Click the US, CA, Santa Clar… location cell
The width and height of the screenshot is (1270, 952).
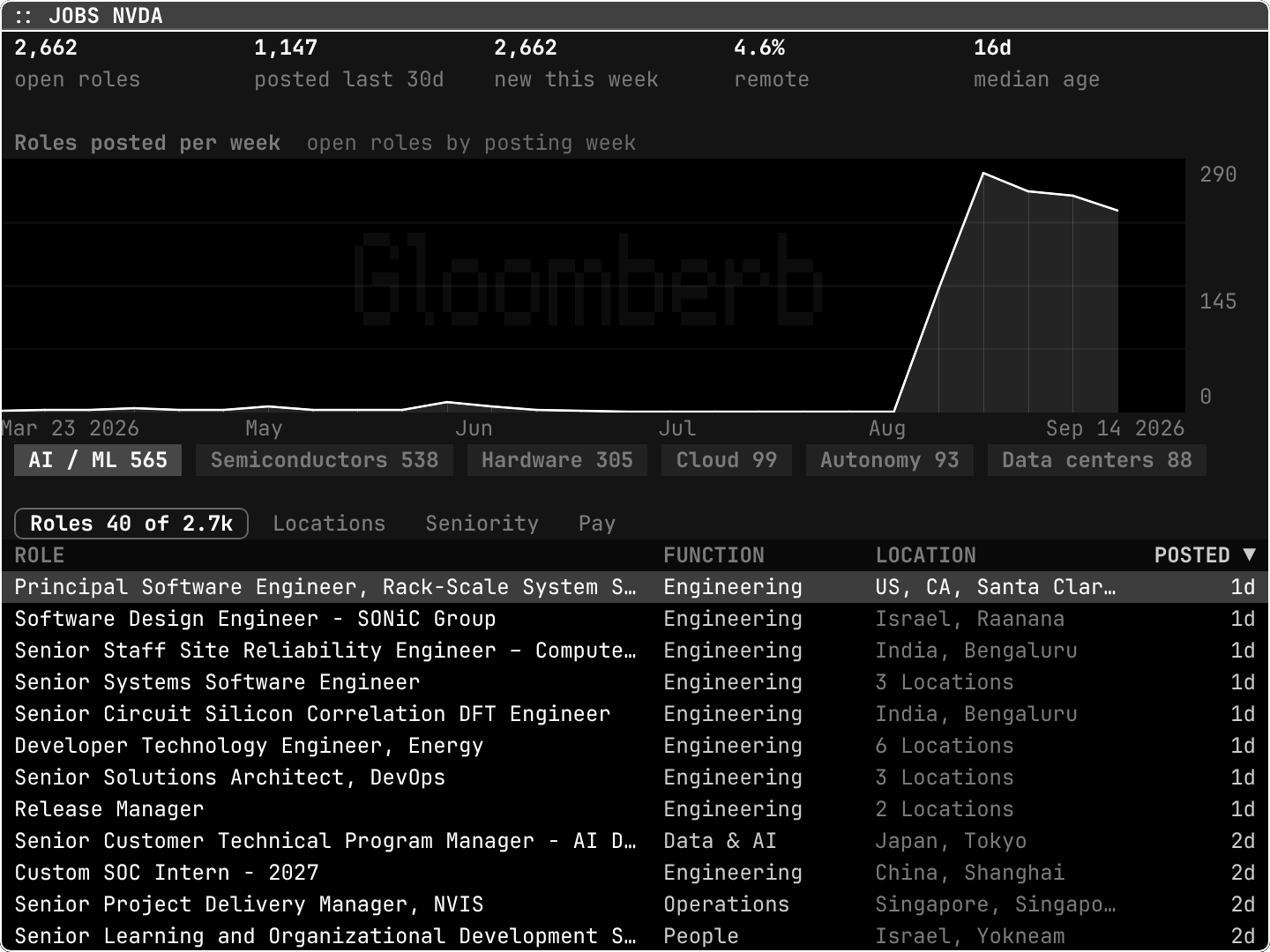tap(996, 587)
